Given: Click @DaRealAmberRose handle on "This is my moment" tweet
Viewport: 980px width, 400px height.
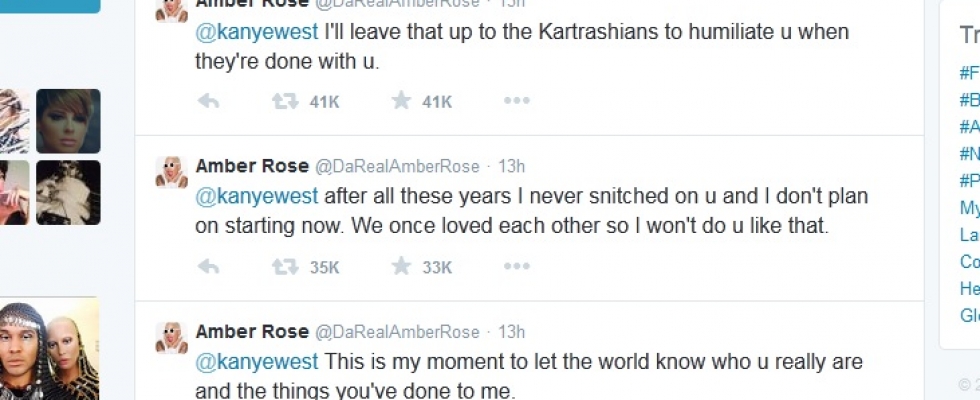Looking at the screenshot, I should click(x=397, y=332).
